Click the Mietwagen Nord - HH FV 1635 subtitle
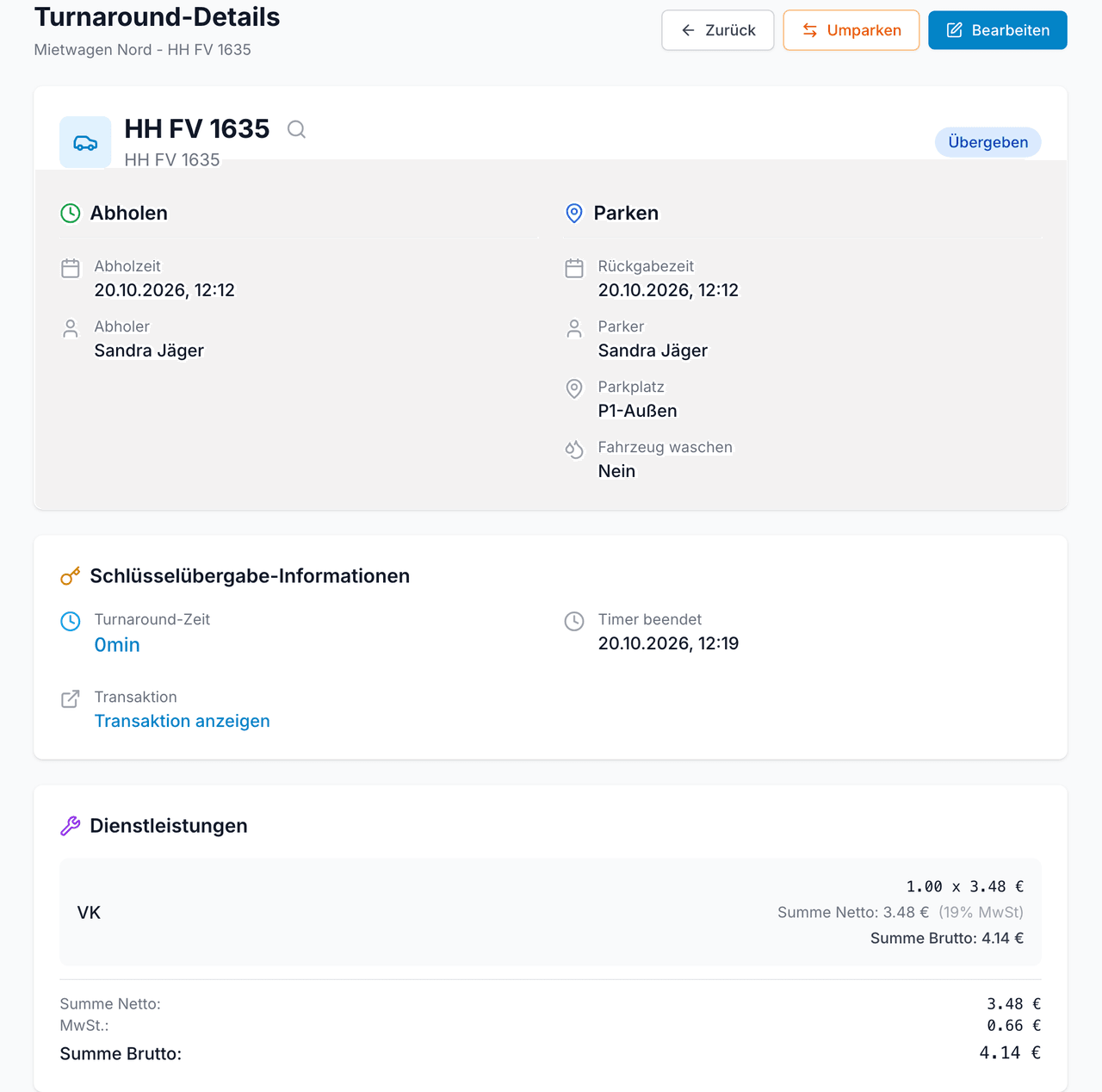This screenshot has height=1092, width=1102. click(x=143, y=49)
